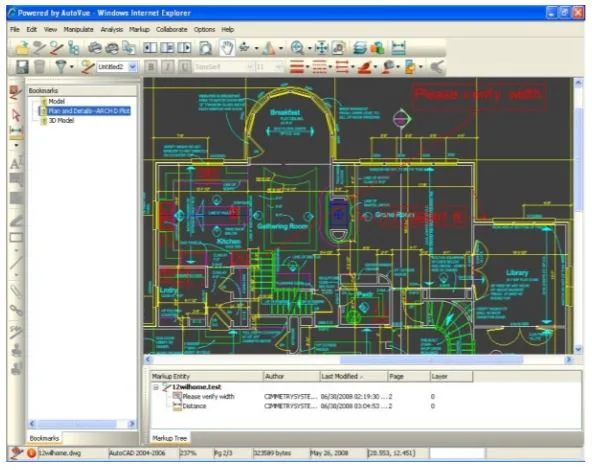The width and height of the screenshot is (592, 470).
Task: Select the text markup tool in sidebar
Action: tap(15, 163)
